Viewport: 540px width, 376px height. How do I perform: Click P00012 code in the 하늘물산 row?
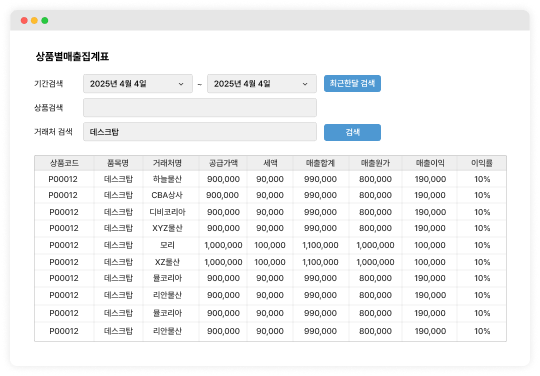point(63,179)
